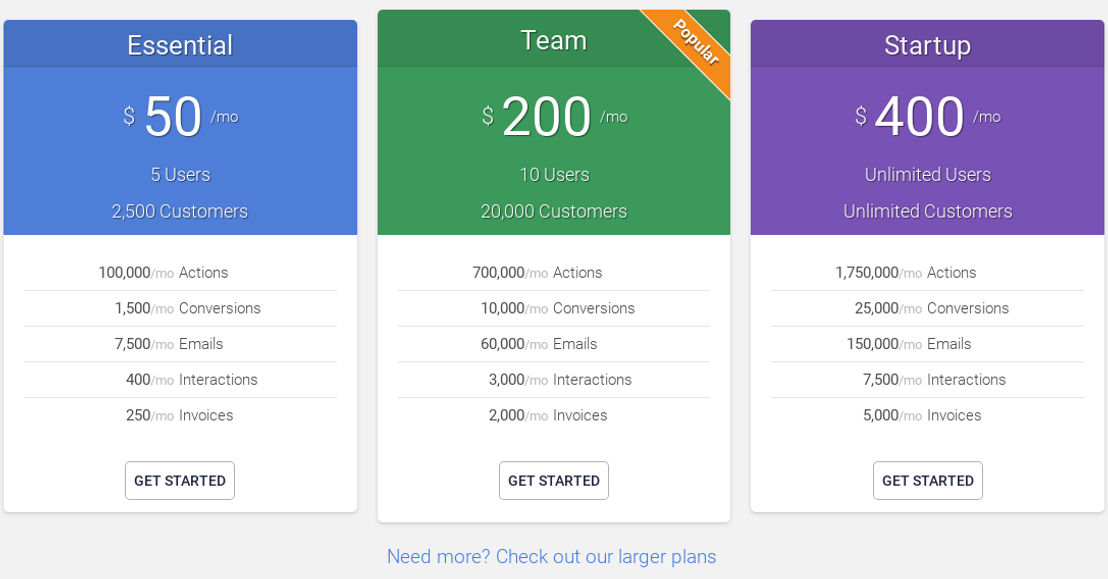Click the Unlimited Customers text
1108x579 pixels.
(927, 211)
